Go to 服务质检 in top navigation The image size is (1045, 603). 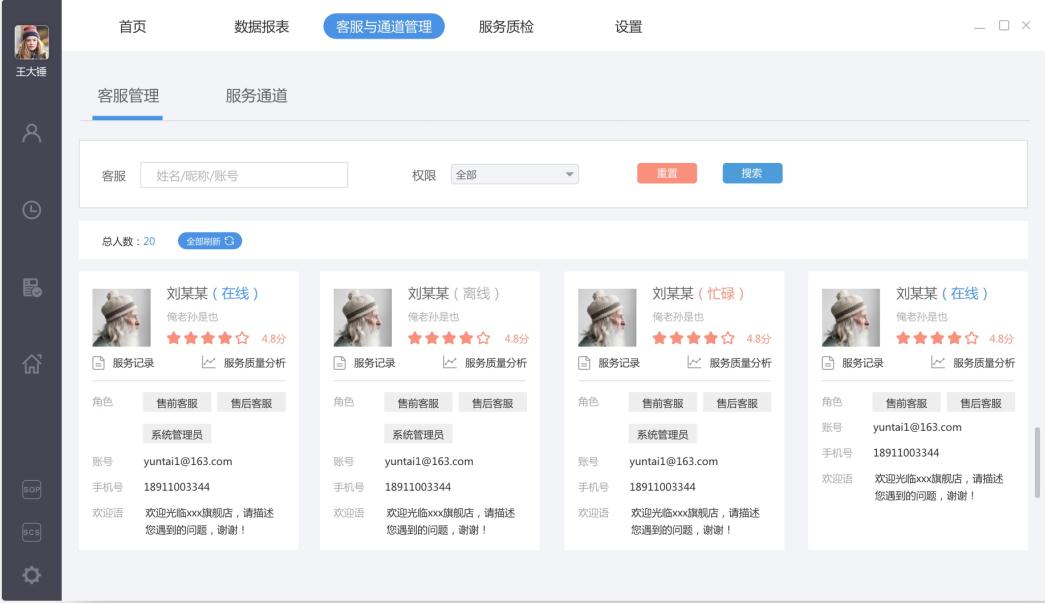(505, 27)
